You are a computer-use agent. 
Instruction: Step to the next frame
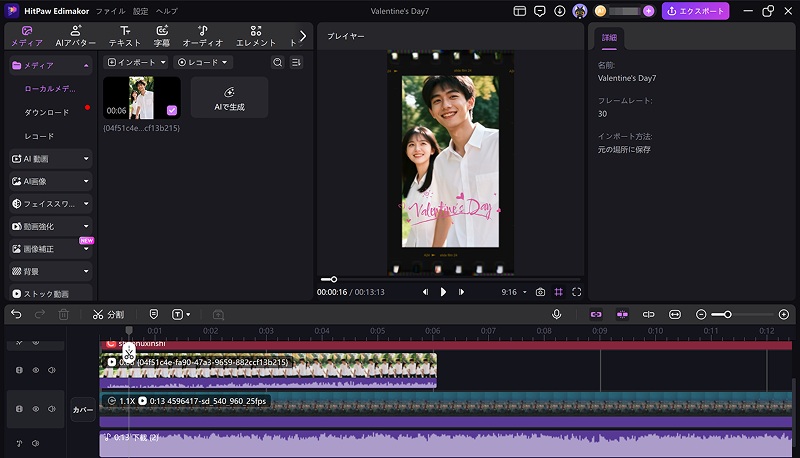[461, 292]
